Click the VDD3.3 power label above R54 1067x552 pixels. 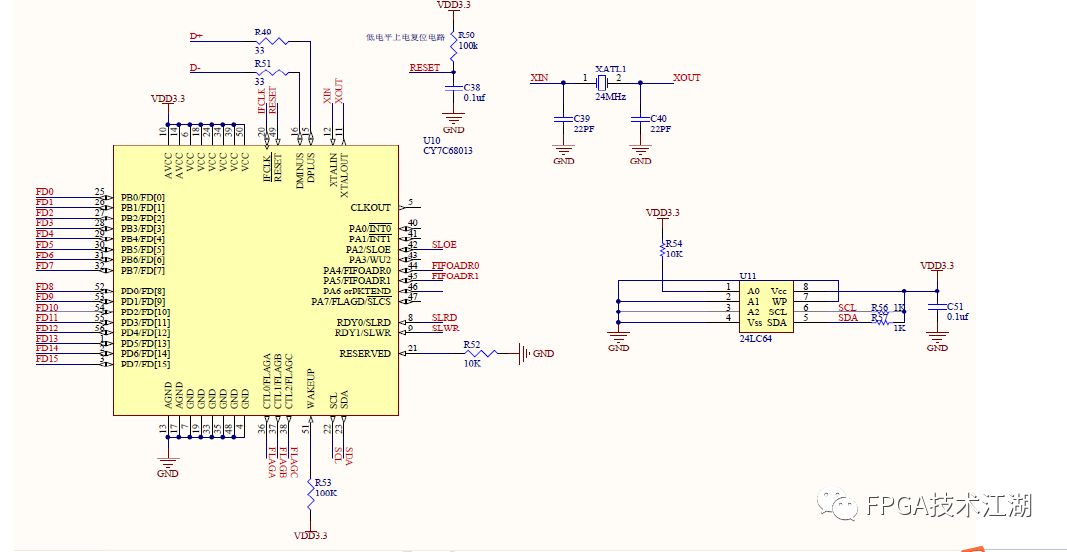pos(663,213)
